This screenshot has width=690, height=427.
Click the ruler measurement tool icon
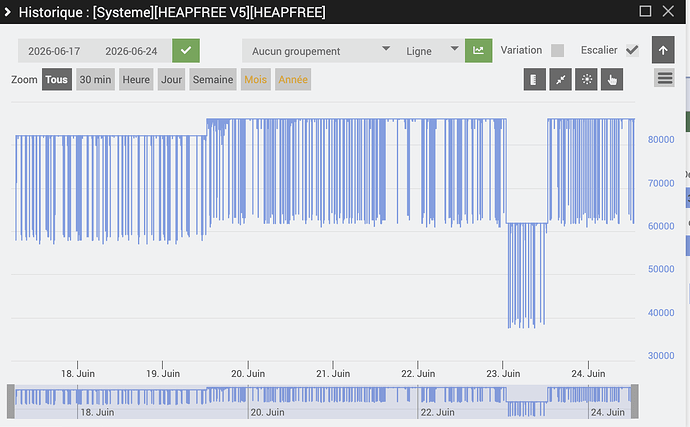[x=535, y=80]
